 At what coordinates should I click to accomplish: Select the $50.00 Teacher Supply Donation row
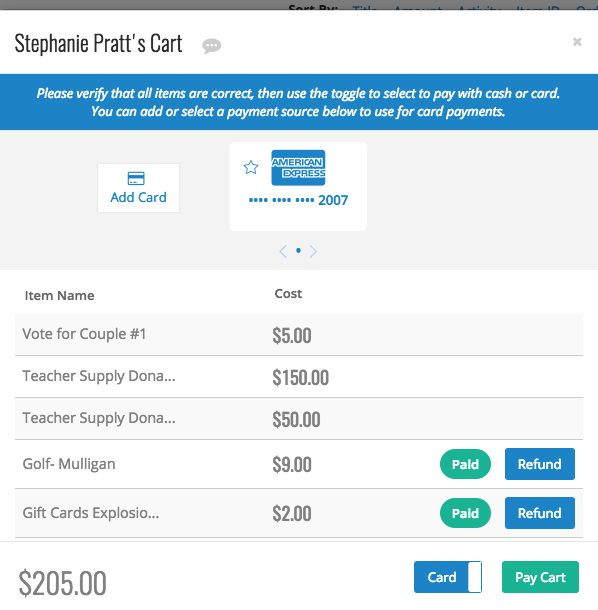point(299,419)
